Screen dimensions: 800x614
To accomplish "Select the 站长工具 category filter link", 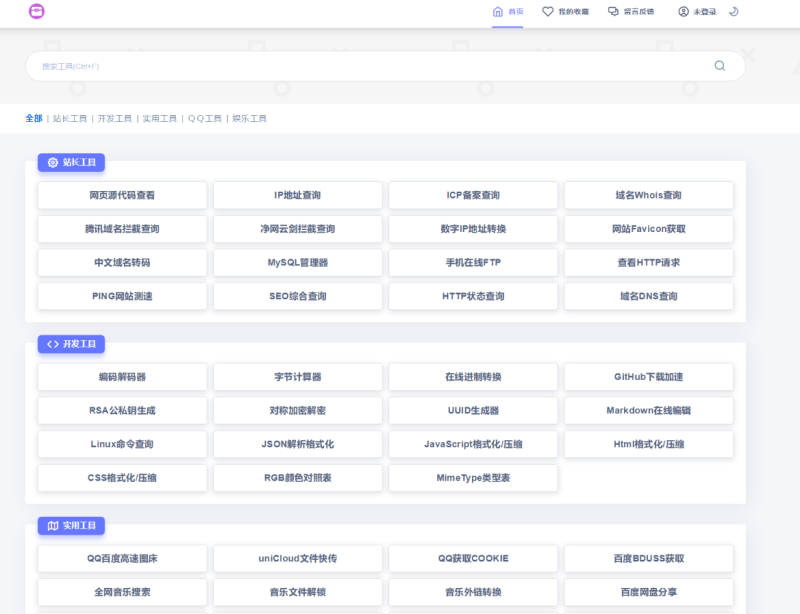I will (70, 118).
